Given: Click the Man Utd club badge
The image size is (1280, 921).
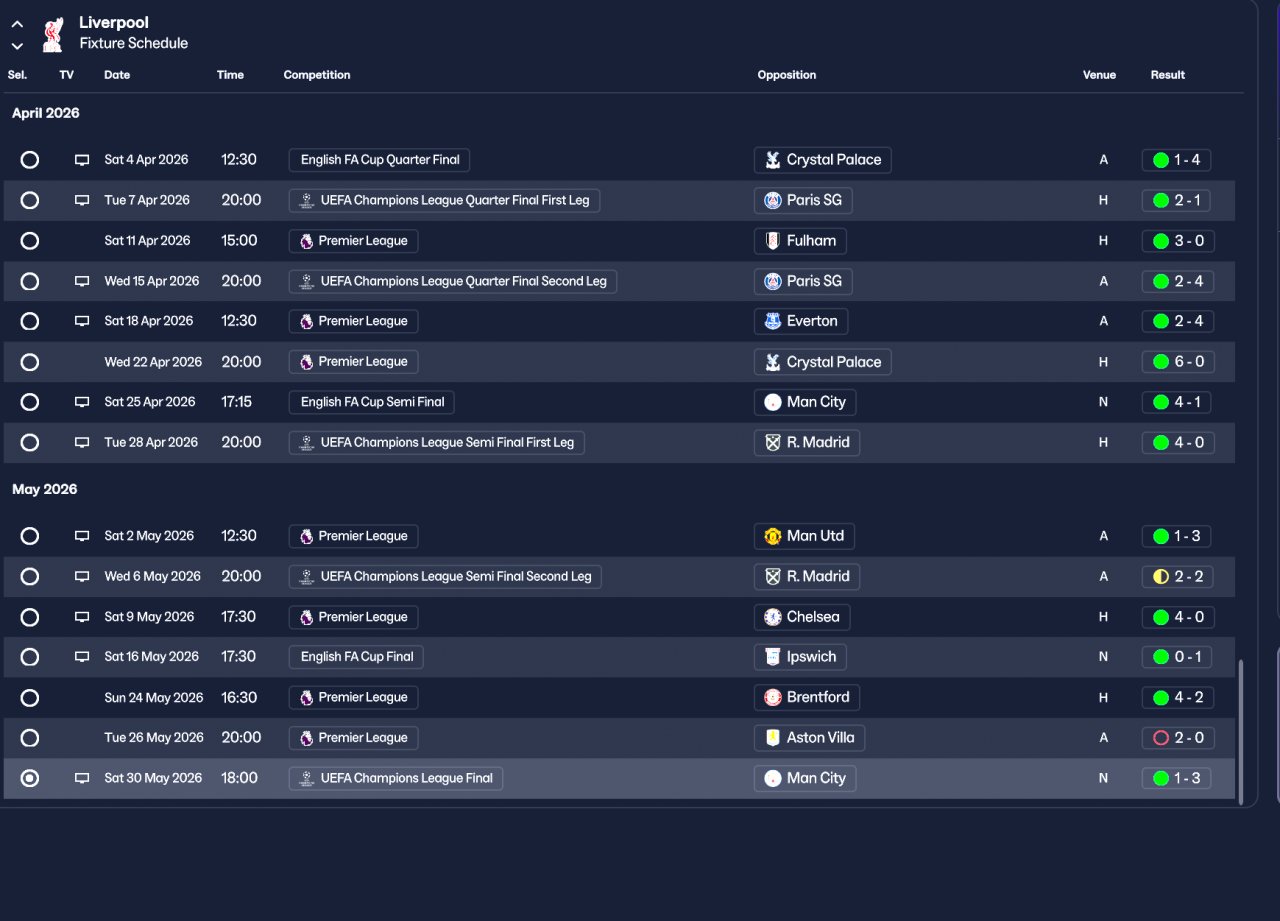Looking at the screenshot, I should [x=772, y=536].
